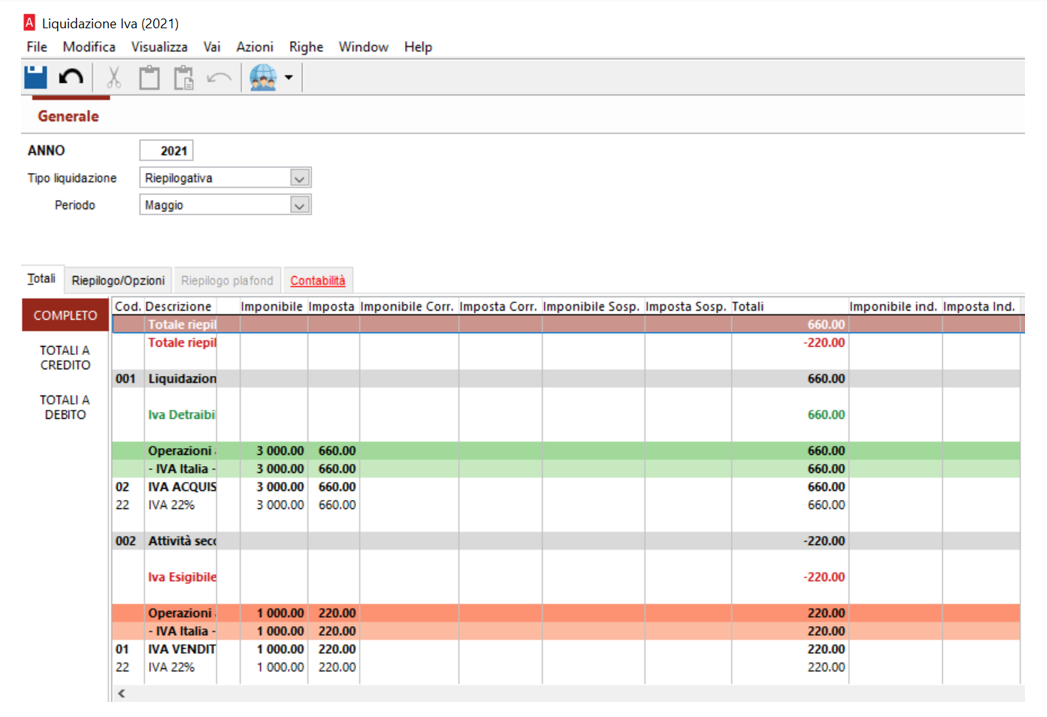The height and width of the screenshot is (717, 1047).
Task: Select the 002 Attività sec row
Action: [x=566, y=541]
